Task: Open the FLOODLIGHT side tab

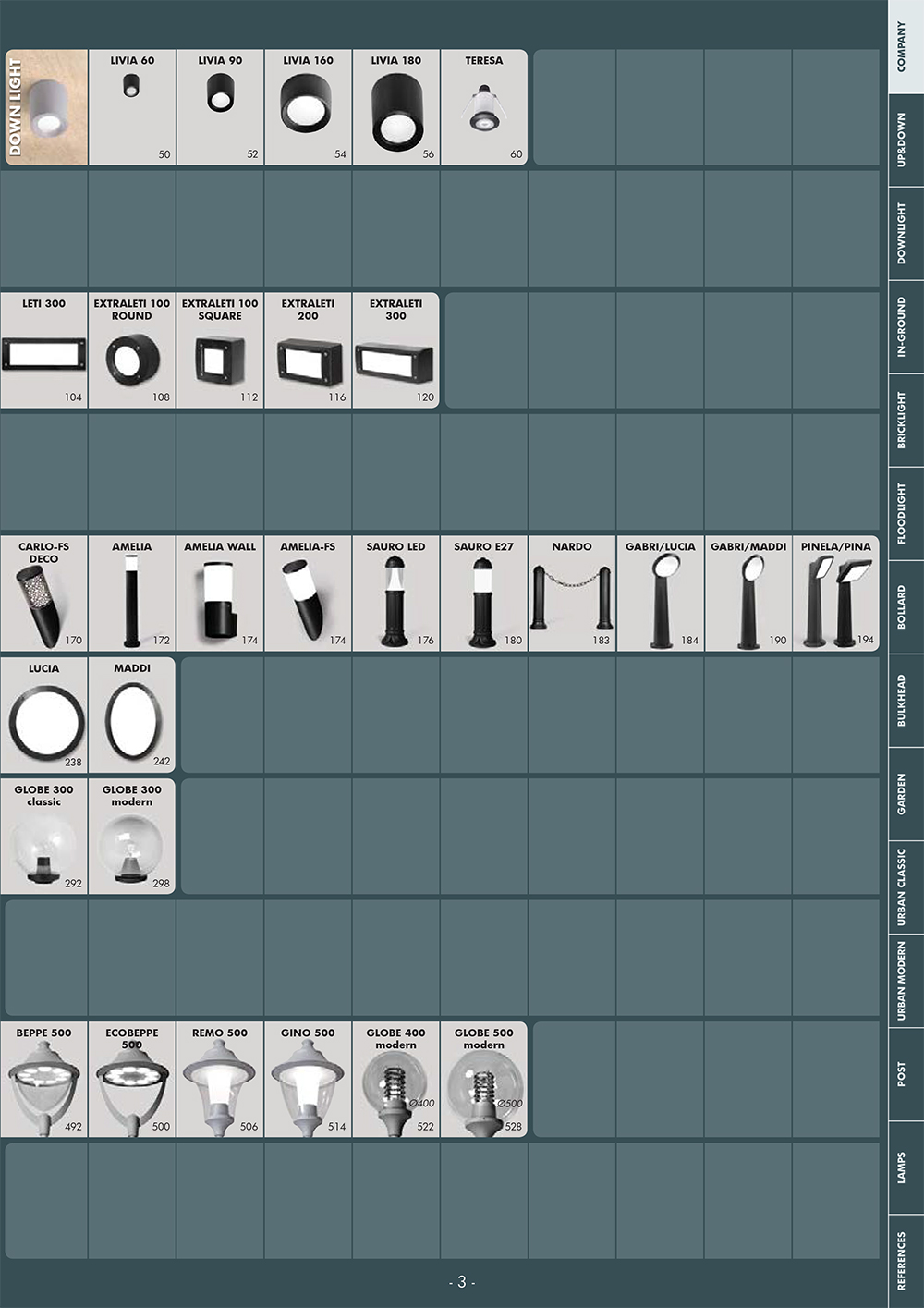Action: 906,514
